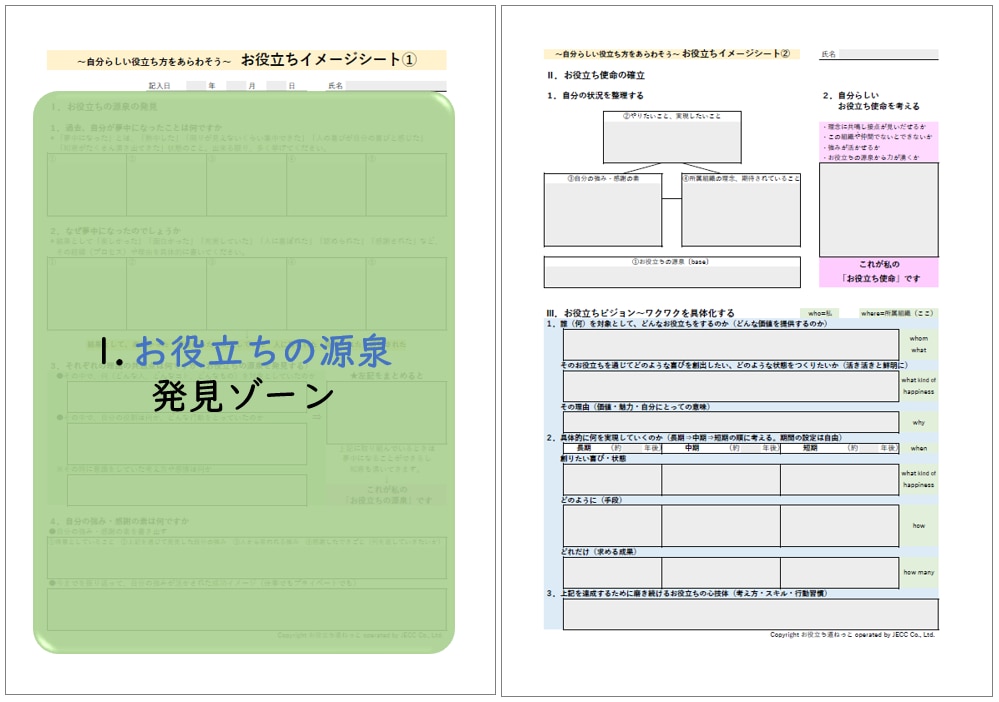Select the blue text お役立ちの源泉 on overlay

coord(262,351)
